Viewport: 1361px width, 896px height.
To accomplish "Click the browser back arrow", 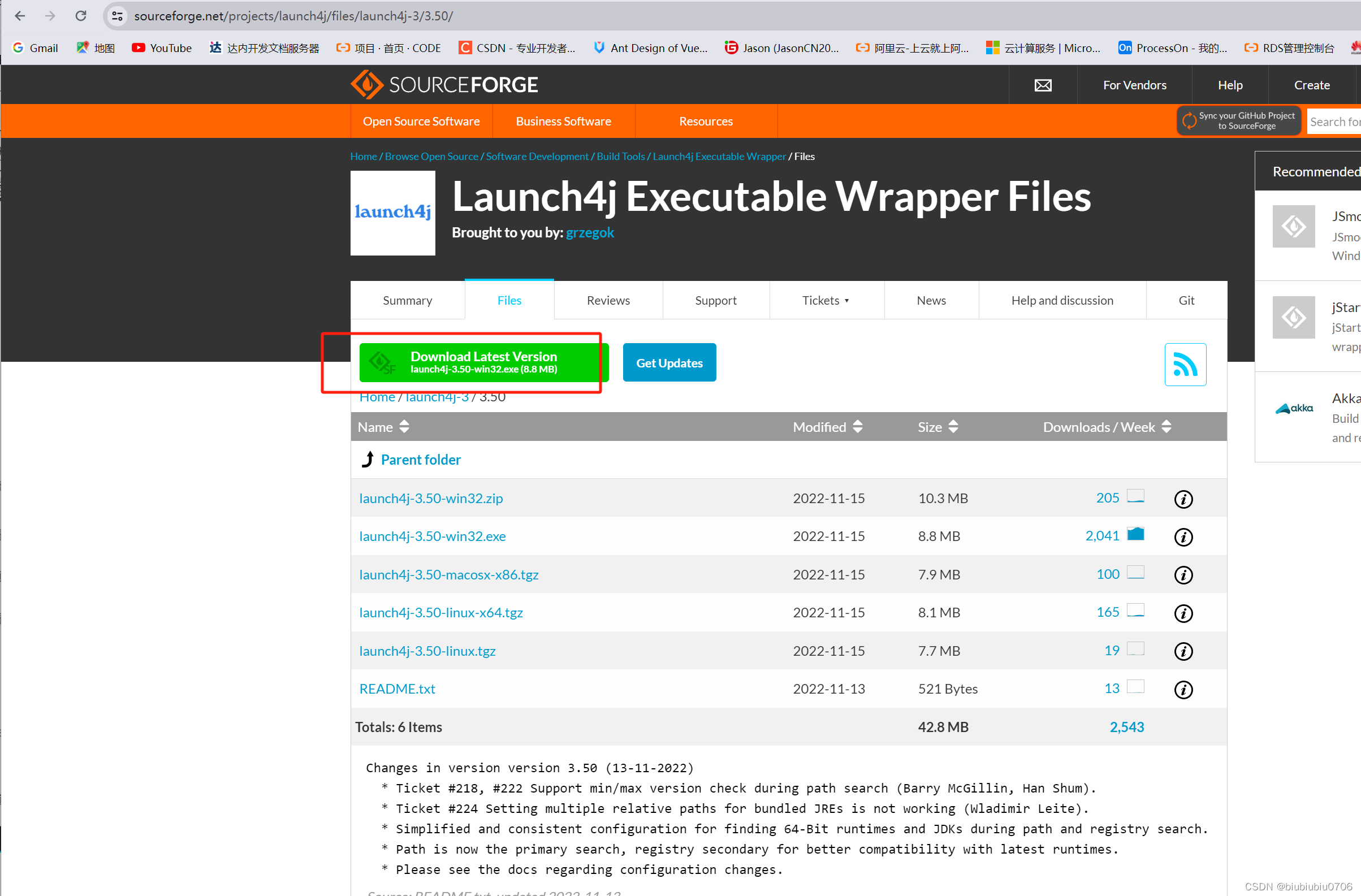I will [x=20, y=15].
